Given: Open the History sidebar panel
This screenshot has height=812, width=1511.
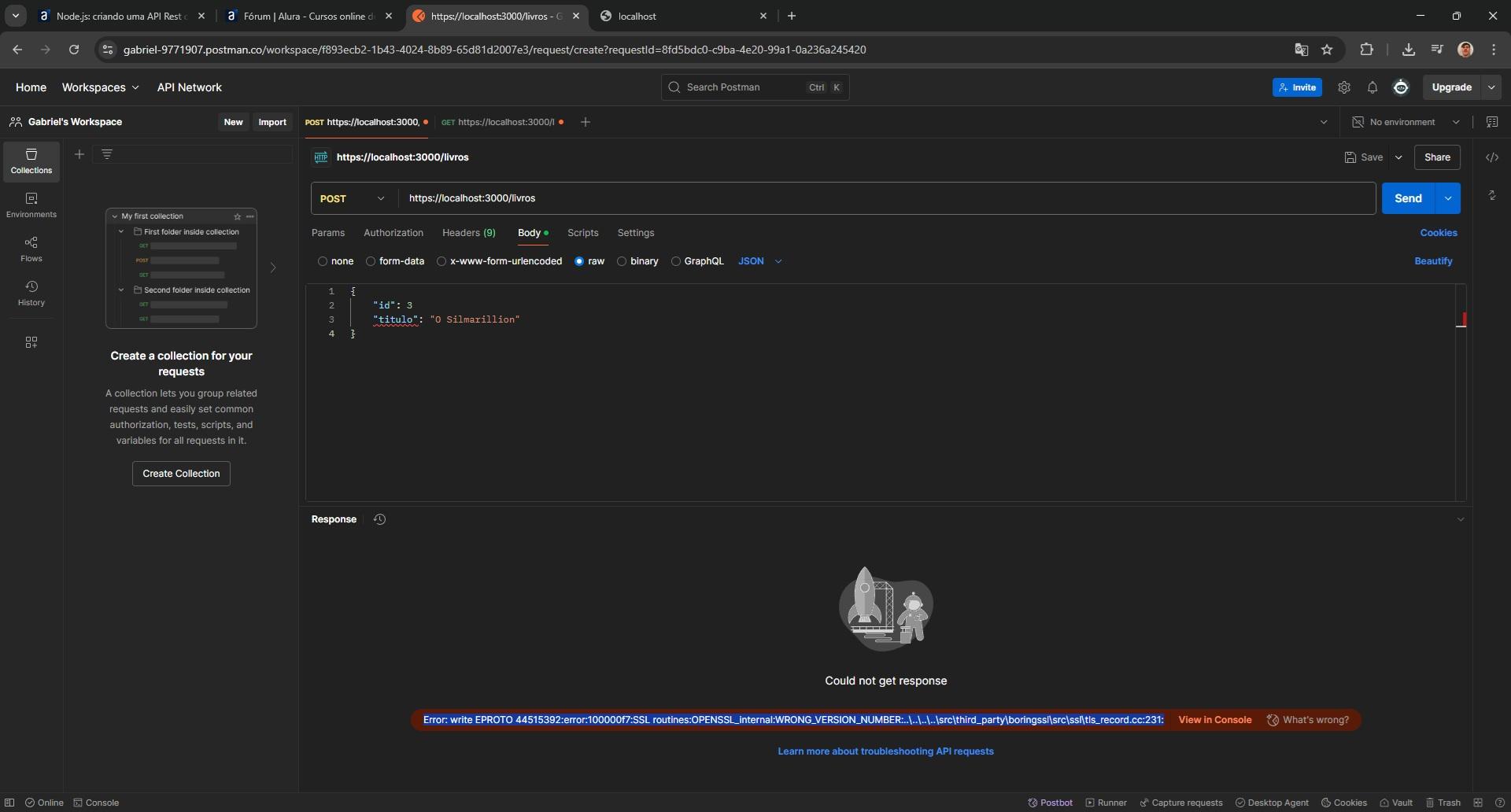Looking at the screenshot, I should click(x=31, y=293).
